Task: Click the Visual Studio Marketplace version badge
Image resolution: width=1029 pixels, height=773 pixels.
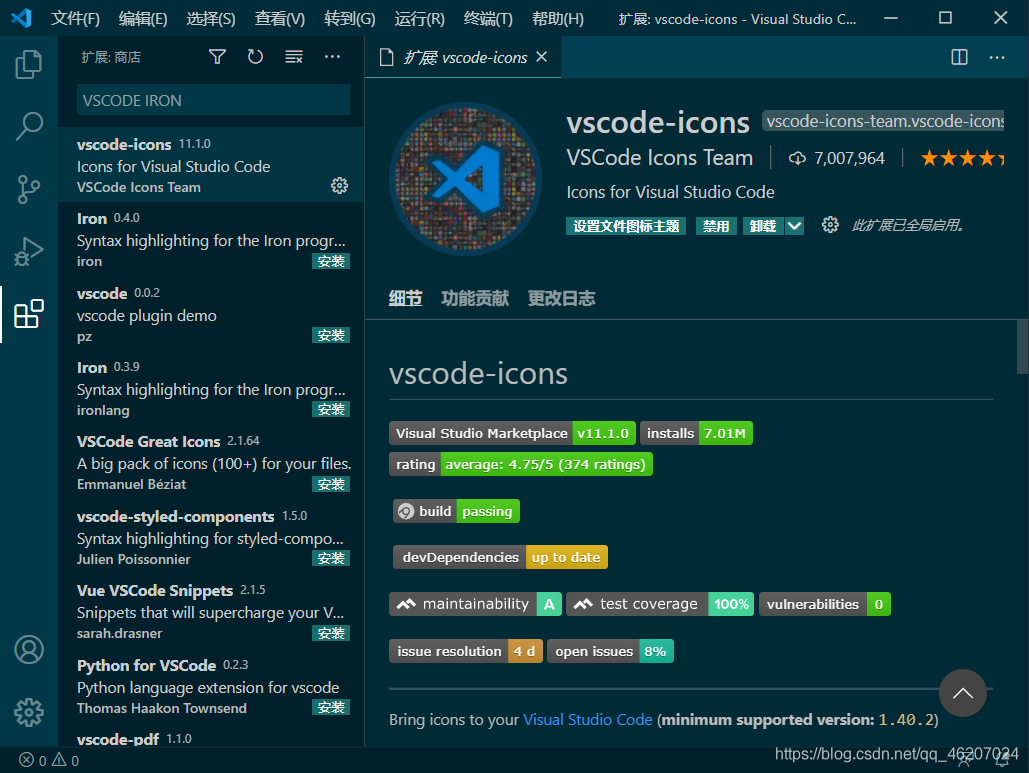Action: click(x=512, y=433)
